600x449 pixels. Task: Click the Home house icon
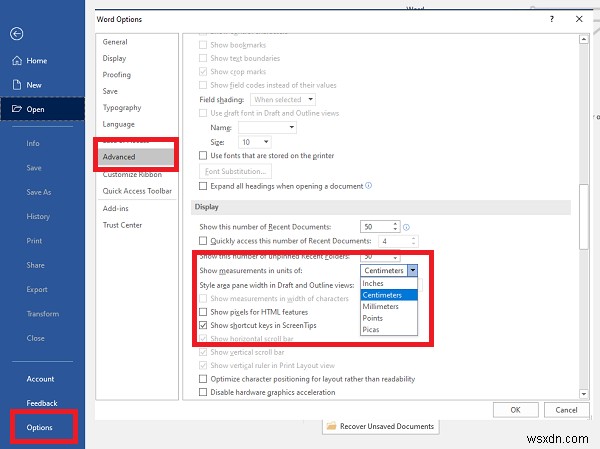(17, 60)
